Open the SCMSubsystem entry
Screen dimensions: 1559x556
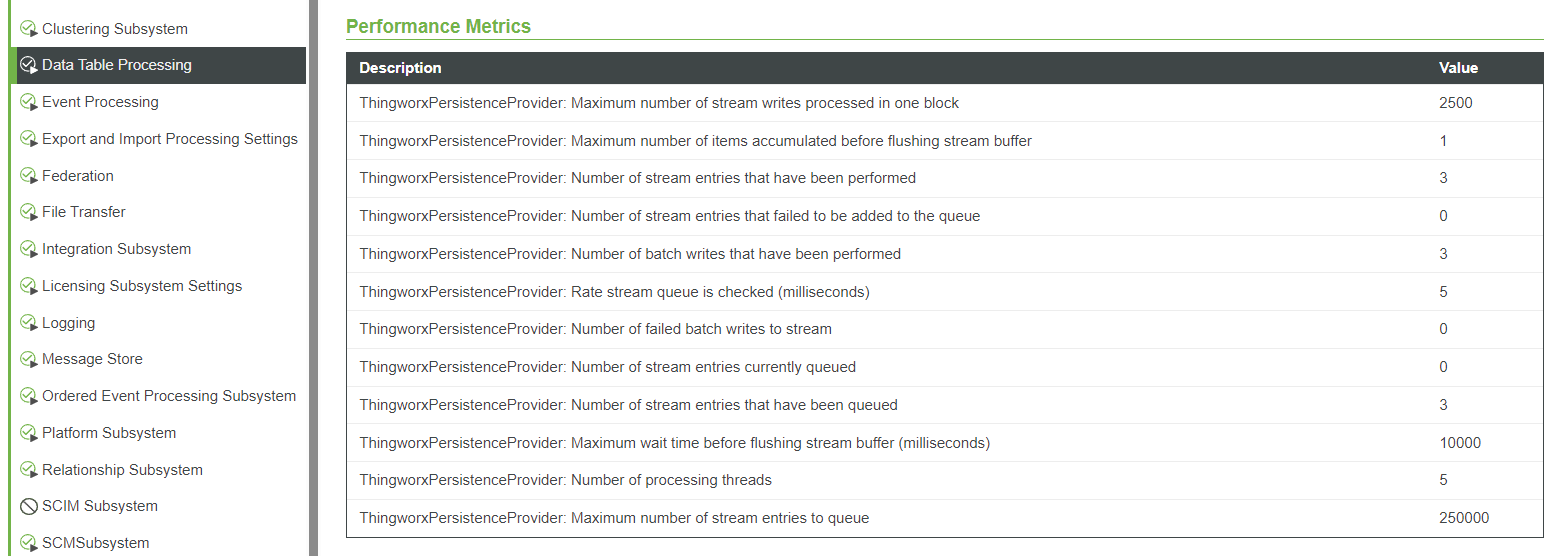tap(95, 543)
